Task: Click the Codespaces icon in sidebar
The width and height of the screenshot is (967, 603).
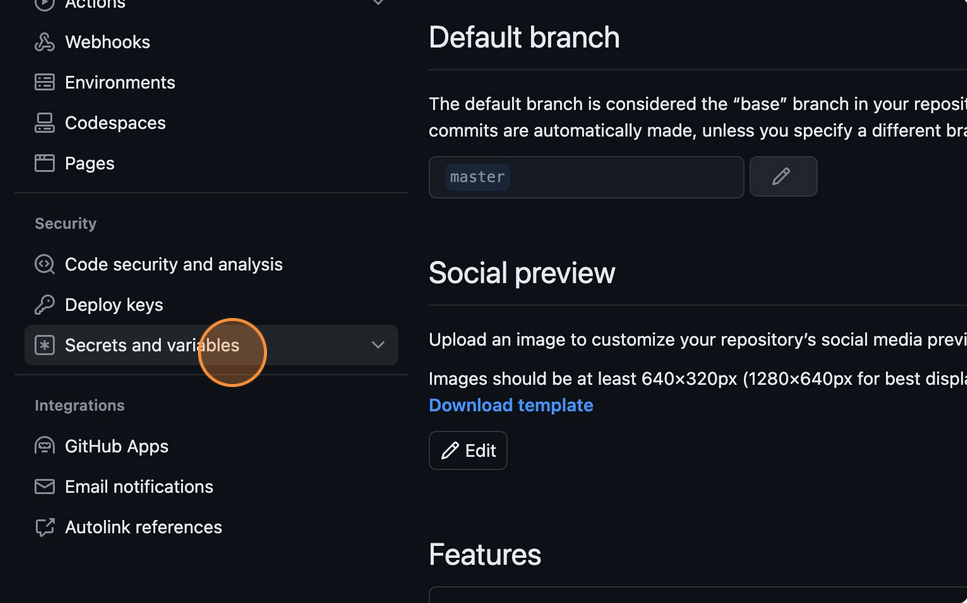Action: [x=44, y=123]
